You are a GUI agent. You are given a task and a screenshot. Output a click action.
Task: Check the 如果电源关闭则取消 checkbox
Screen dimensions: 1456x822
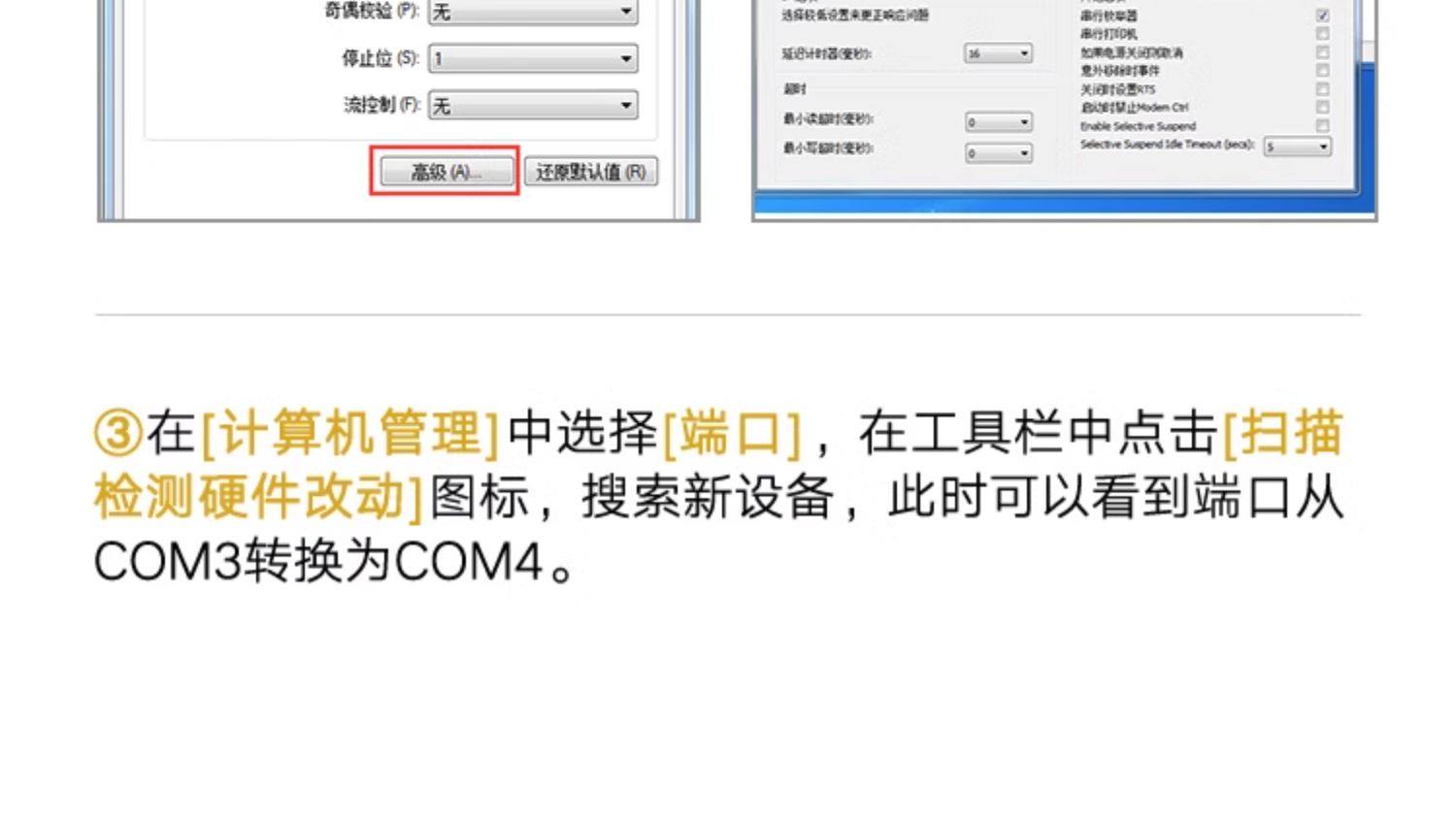[1322, 52]
